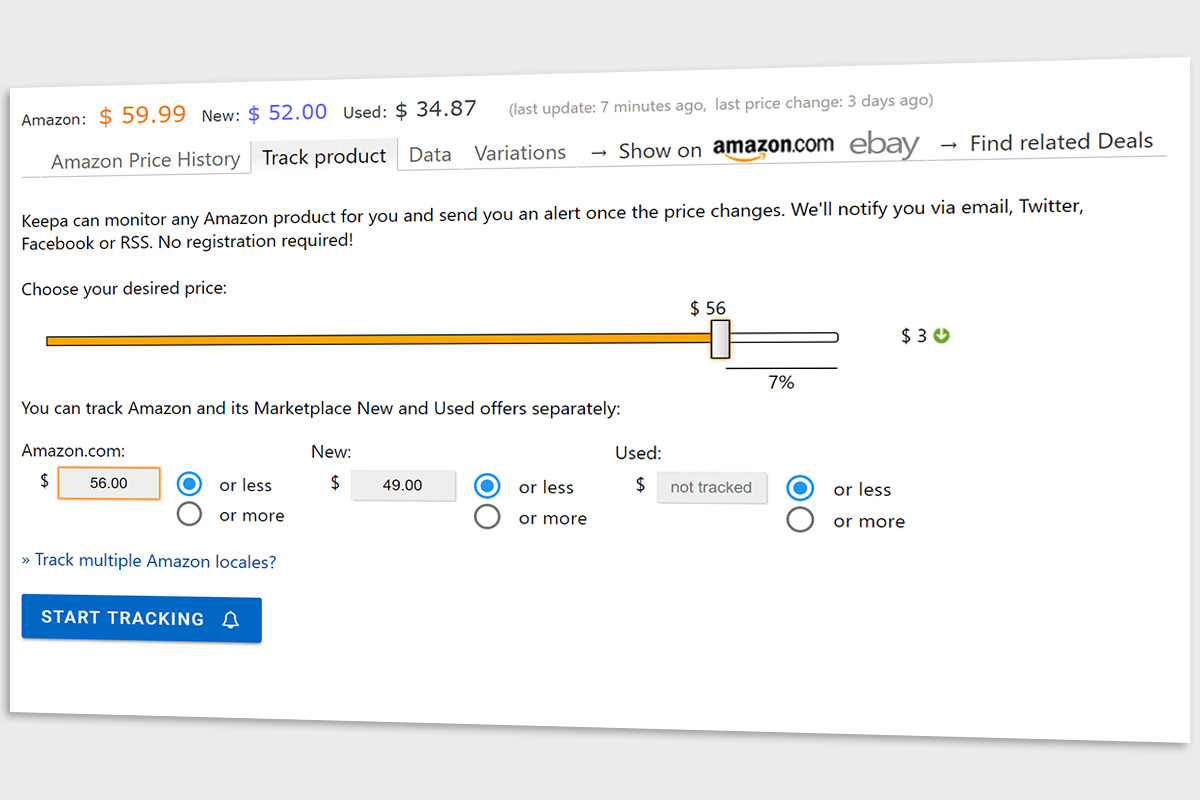The height and width of the screenshot is (800, 1200).
Task: Open the Variations tab
Action: click(x=520, y=153)
